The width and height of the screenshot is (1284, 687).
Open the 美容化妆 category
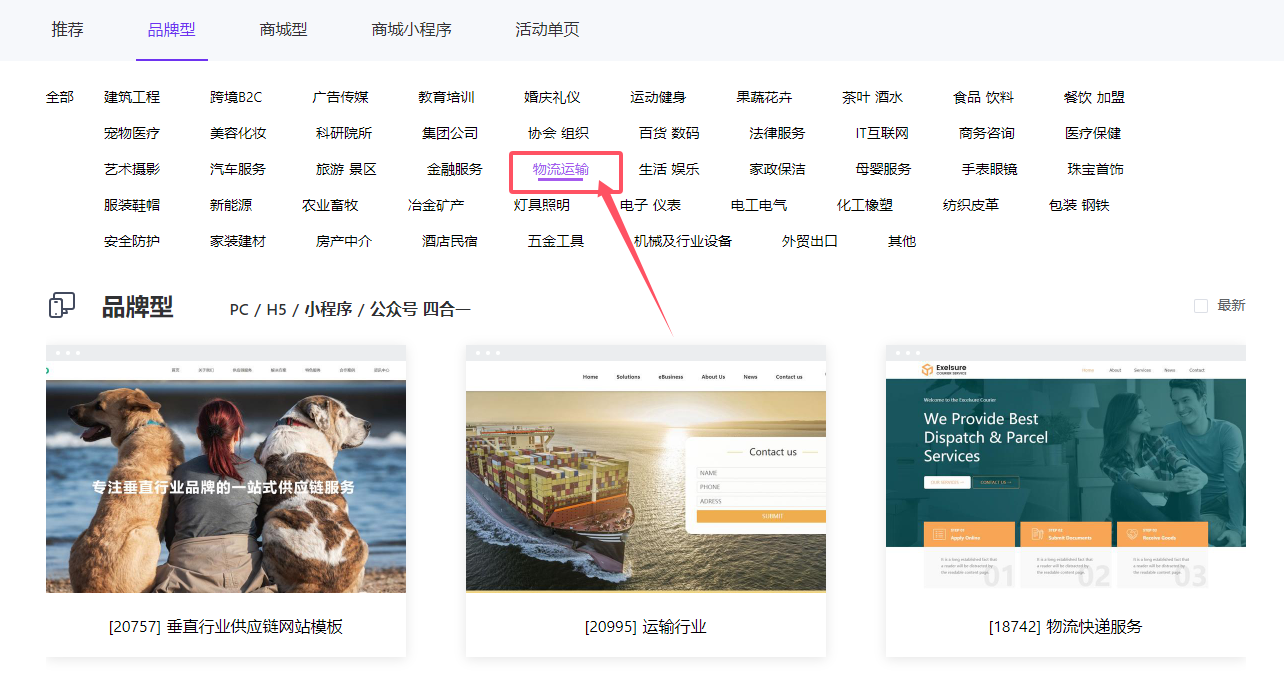[x=238, y=133]
